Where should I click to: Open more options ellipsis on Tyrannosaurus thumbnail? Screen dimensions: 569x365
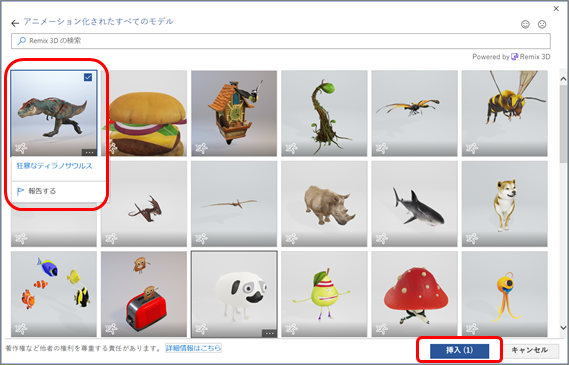[x=89, y=152]
